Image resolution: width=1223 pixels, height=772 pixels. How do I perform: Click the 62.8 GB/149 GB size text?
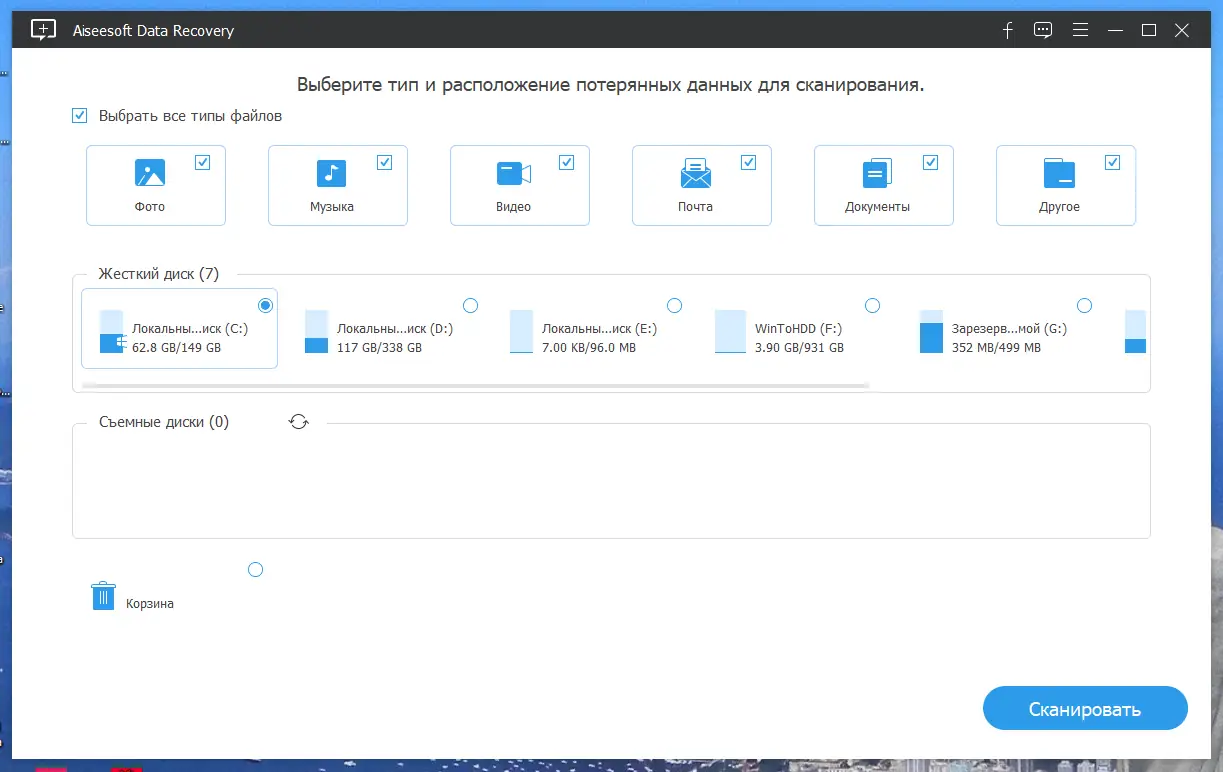point(177,348)
